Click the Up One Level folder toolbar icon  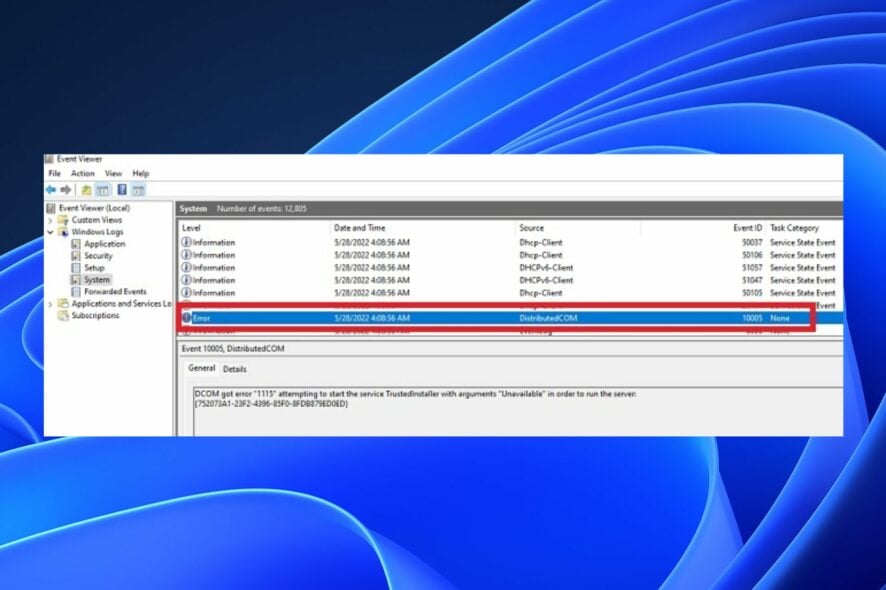(86, 190)
